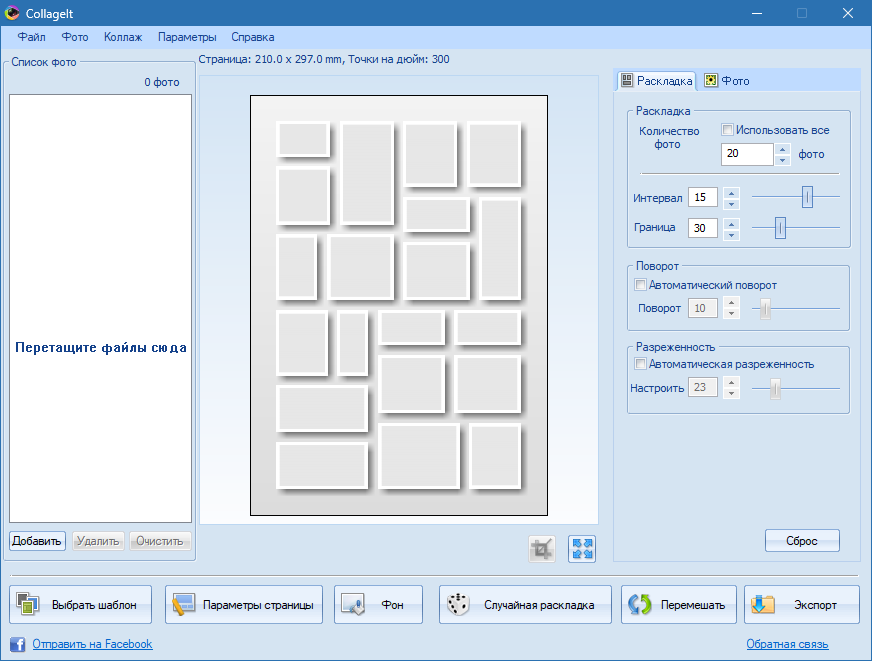Decrease the Интервал value with the down arrow
Screen dimensions: 872x661
click(x=731, y=203)
